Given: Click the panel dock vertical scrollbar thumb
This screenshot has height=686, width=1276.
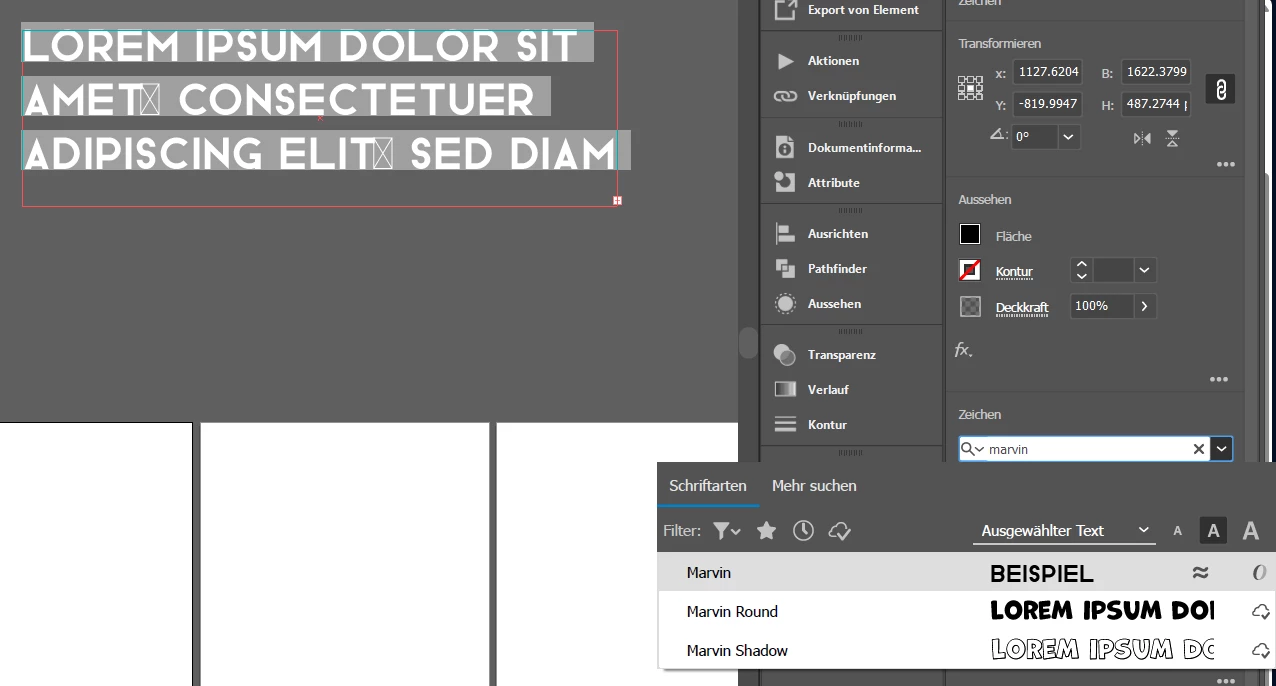Looking at the screenshot, I should tap(748, 342).
